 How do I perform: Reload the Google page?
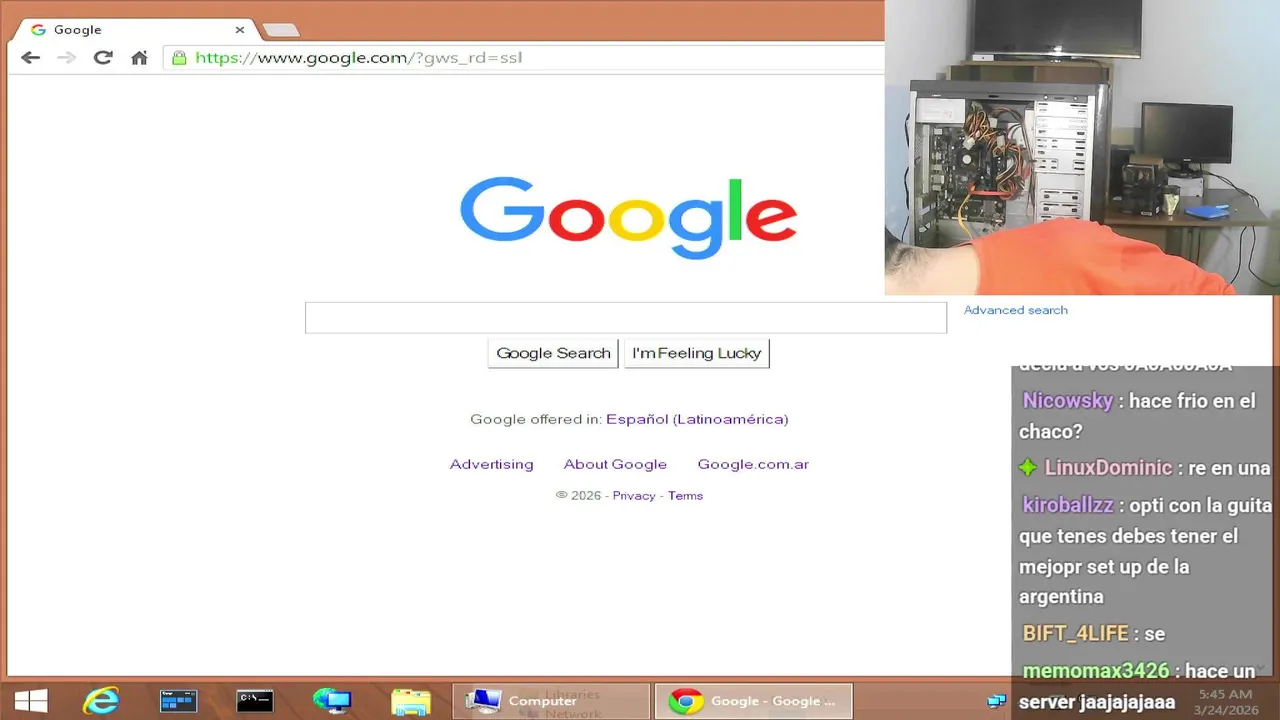[103, 57]
